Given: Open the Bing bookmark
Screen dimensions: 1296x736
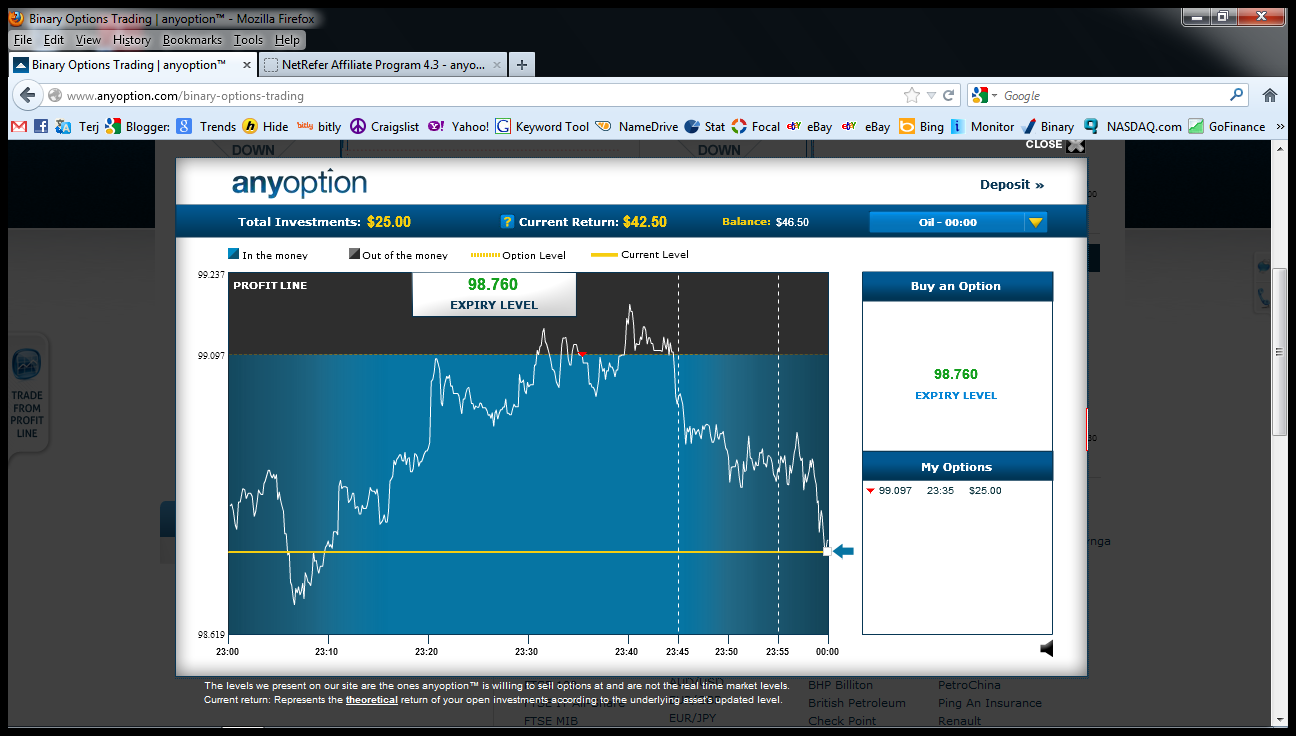Looking at the screenshot, I should [x=921, y=127].
